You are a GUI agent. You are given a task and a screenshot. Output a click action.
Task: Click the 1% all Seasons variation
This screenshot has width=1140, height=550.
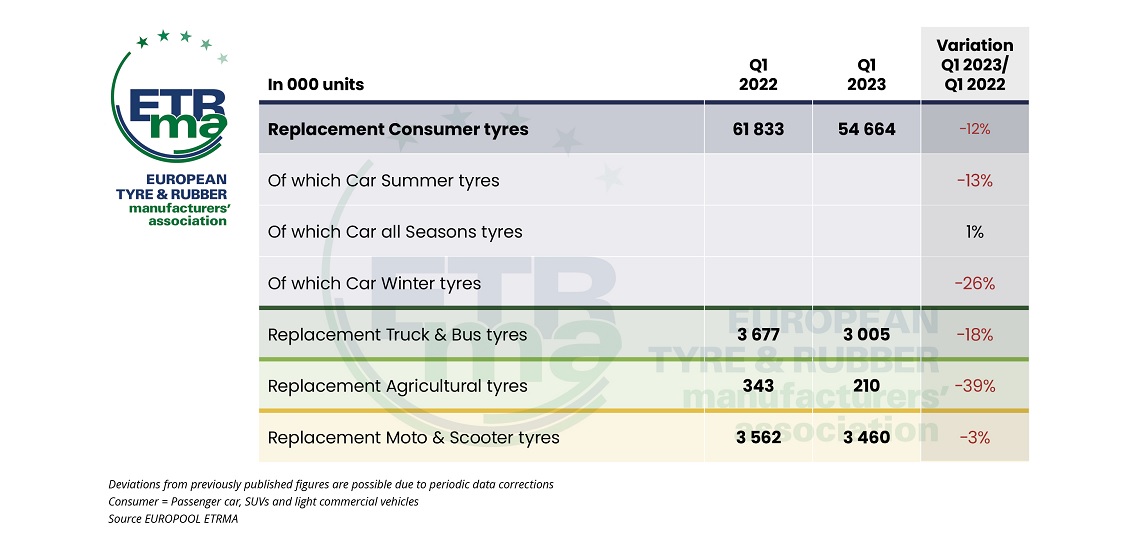pos(974,232)
